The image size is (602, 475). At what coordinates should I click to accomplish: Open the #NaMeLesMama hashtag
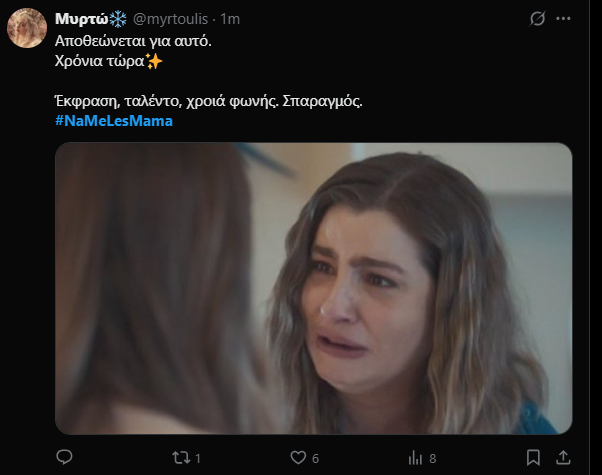pyautogui.click(x=113, y=121)
